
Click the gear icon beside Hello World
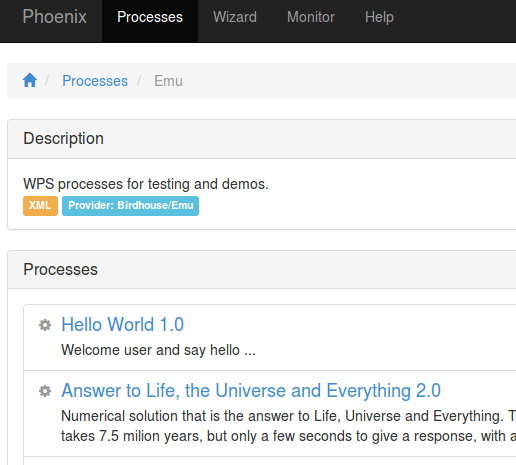[45, 325]
